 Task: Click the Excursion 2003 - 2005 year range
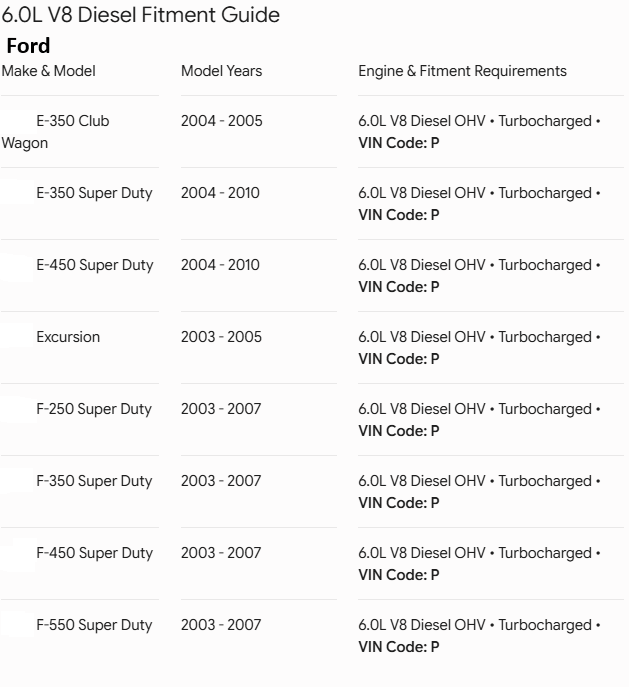221,337
